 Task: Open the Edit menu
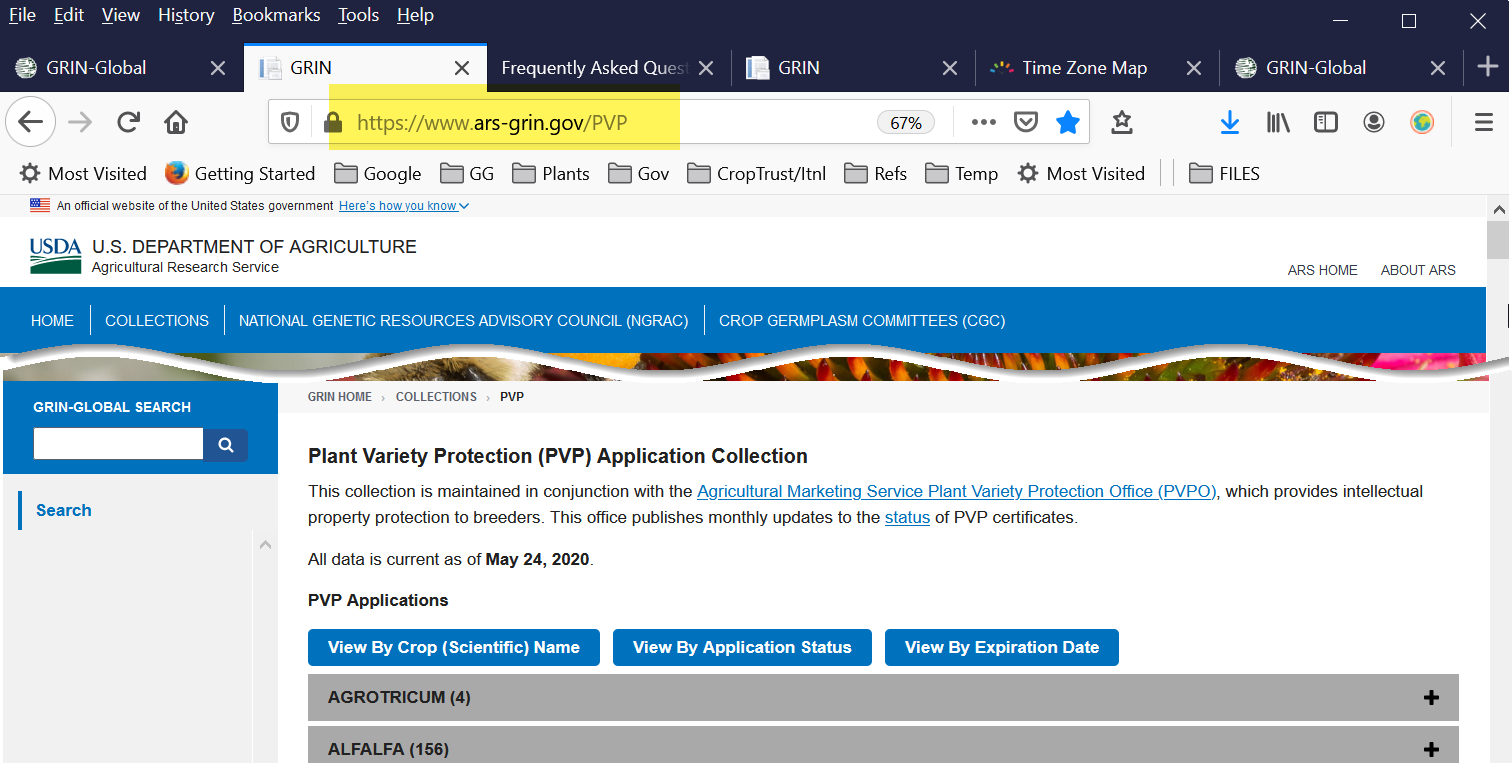pyautogui.click(x=69, y=15)
